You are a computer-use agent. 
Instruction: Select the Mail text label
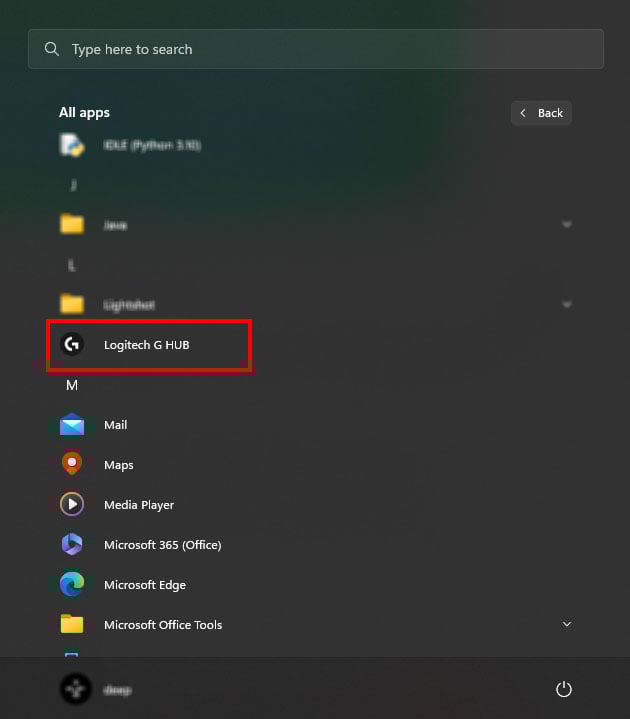[116, 425]
